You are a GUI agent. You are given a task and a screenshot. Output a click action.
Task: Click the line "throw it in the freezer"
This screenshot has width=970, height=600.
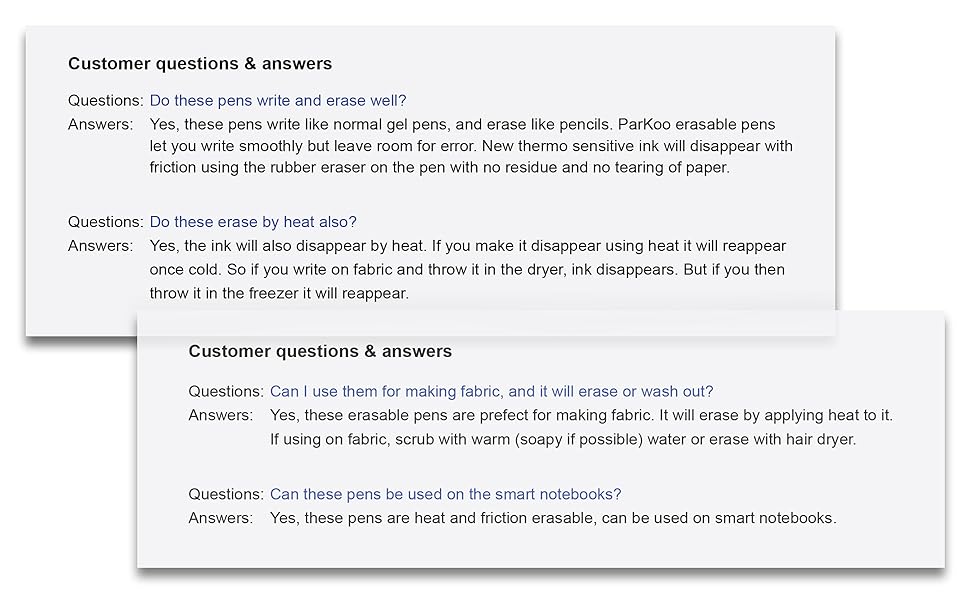point(279,293)
